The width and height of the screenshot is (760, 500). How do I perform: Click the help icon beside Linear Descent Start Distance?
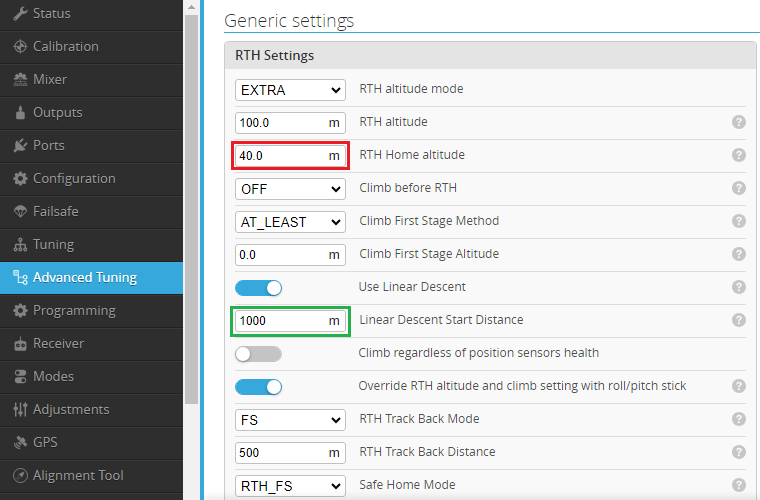pyautogui.click(x=739, y=320)
